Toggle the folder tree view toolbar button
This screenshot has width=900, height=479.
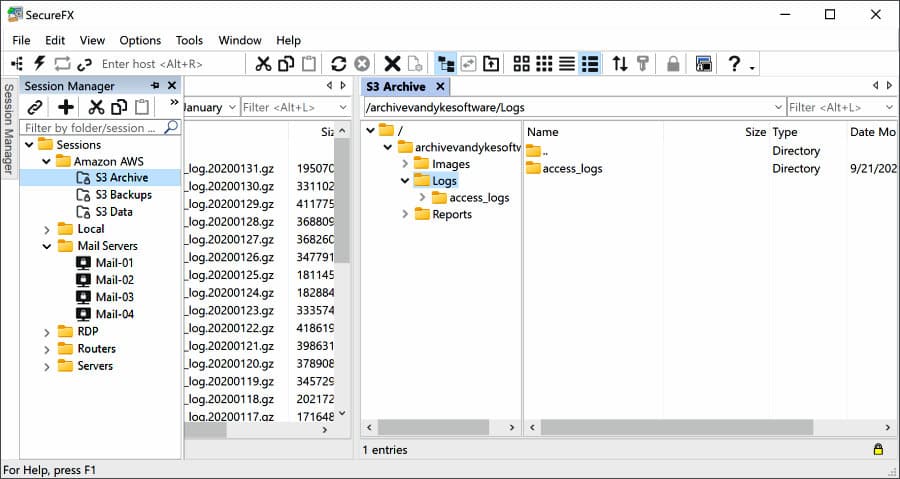pos(446,64)
